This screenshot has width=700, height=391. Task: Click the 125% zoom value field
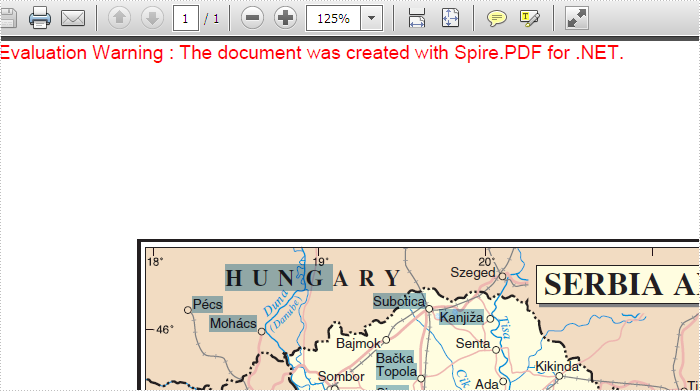click(333, 19)
